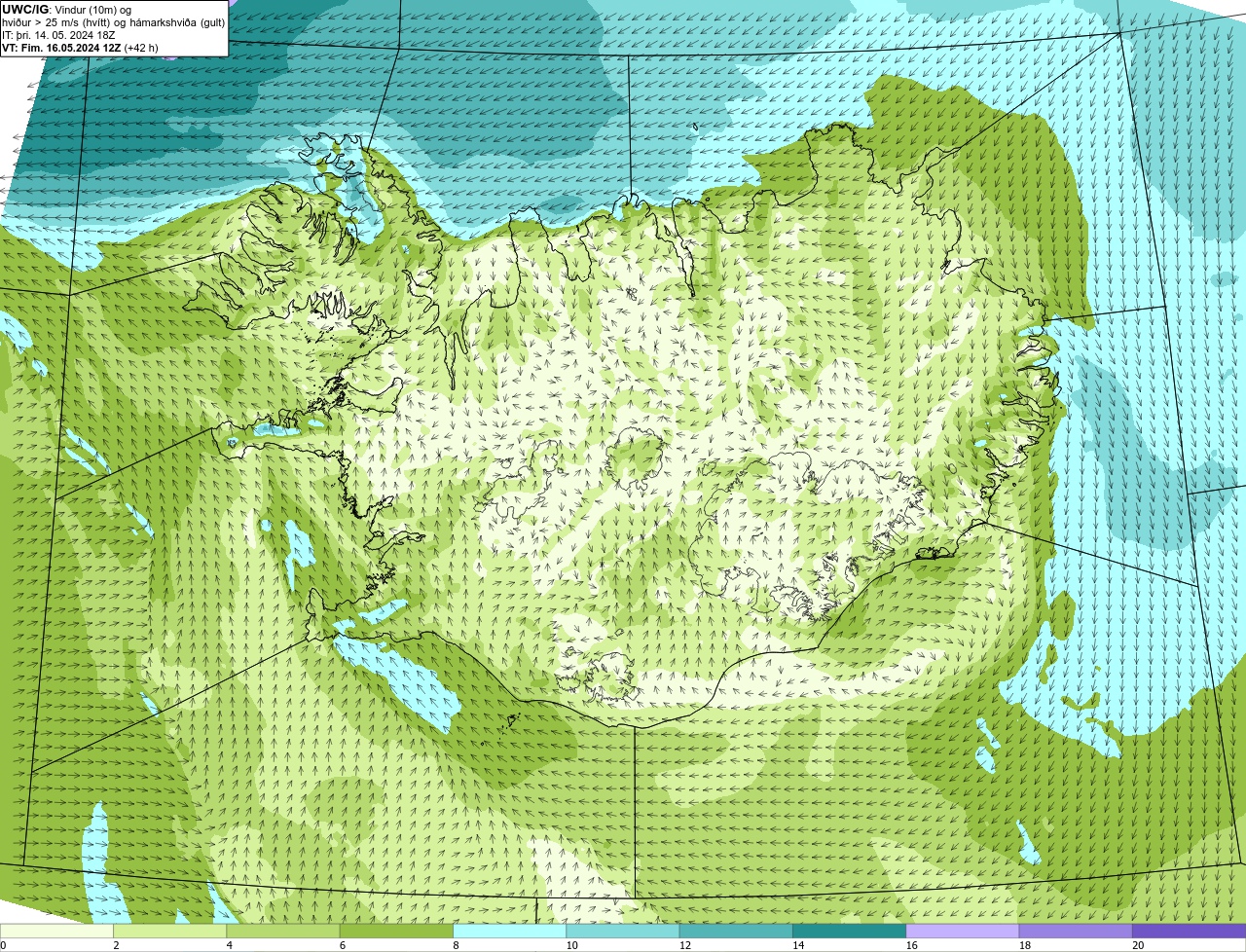This screenshot has width=1246, height=952.
Task: Click the cyan 10–12 m/s legend swatch
Action: (623, 931)
